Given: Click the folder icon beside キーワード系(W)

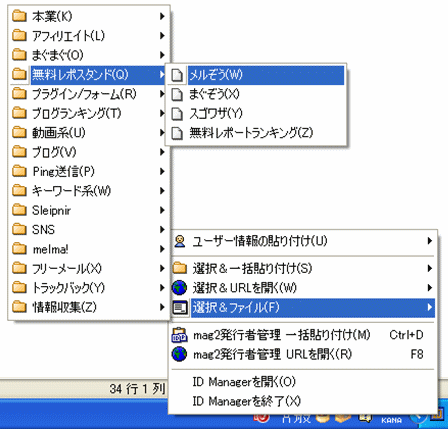Looking at the screenshot, I should pyautogui.click(x=19, y=190).
